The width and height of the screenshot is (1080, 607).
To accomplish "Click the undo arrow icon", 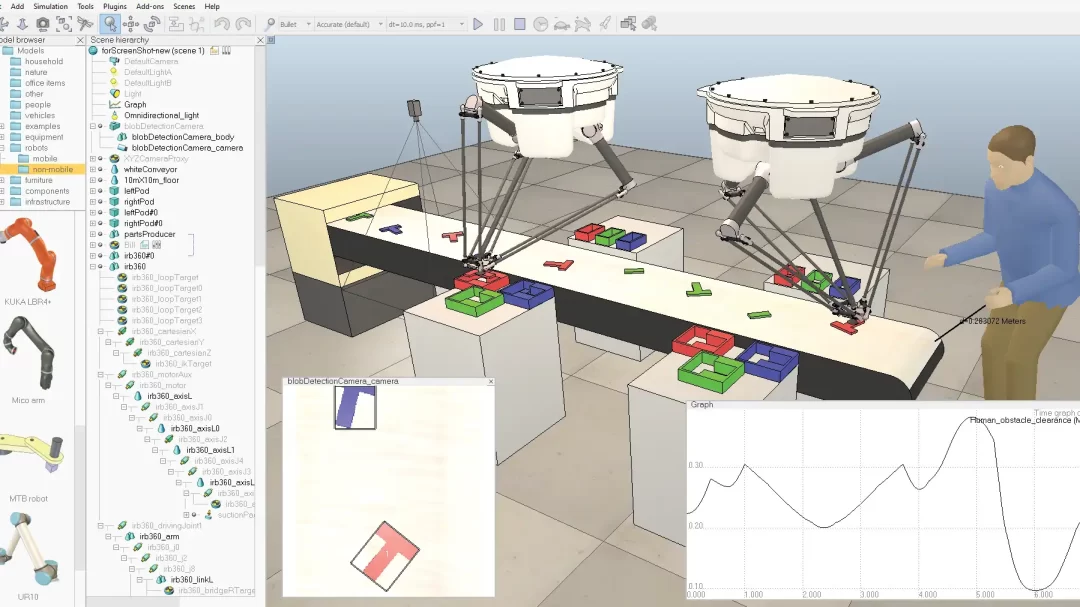I will [x=223, y=24].
